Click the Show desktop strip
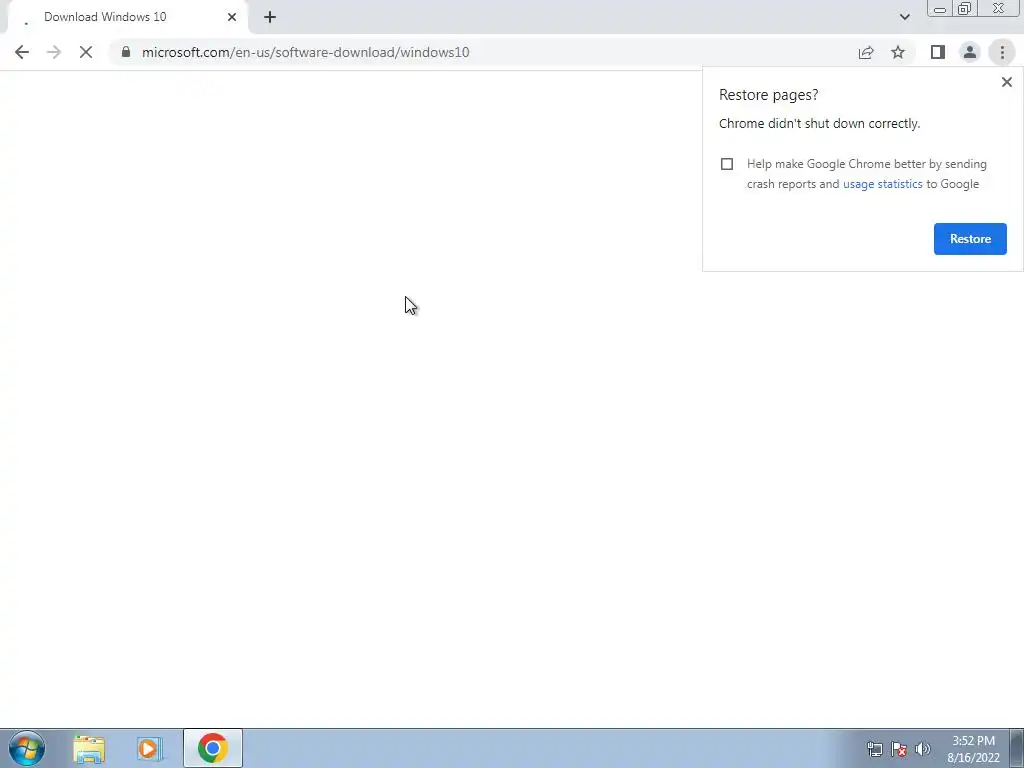The height and width of the screenshot is (768, 1024). click(1017, 748)
